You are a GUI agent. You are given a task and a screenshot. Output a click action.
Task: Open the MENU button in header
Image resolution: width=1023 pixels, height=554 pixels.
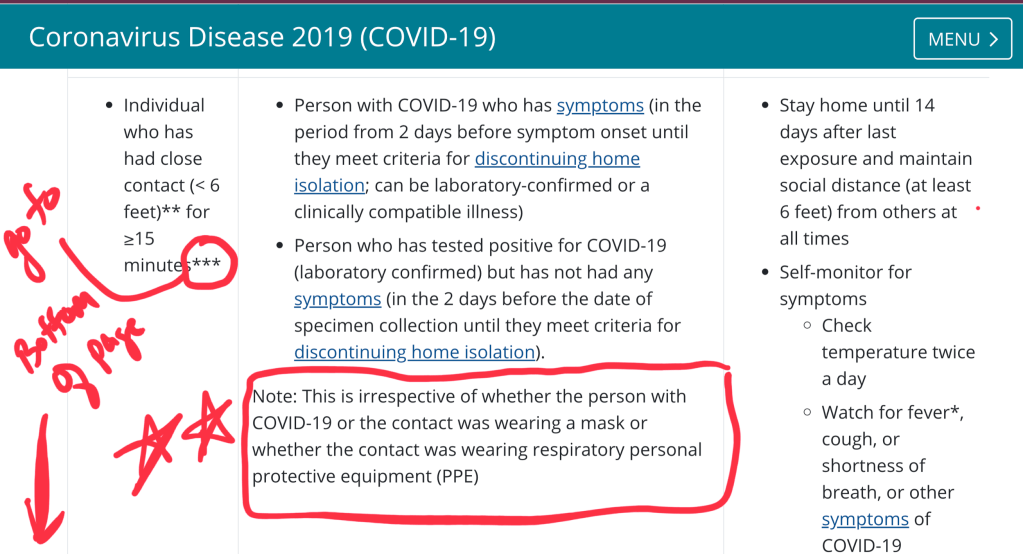(x=961, y=39)
